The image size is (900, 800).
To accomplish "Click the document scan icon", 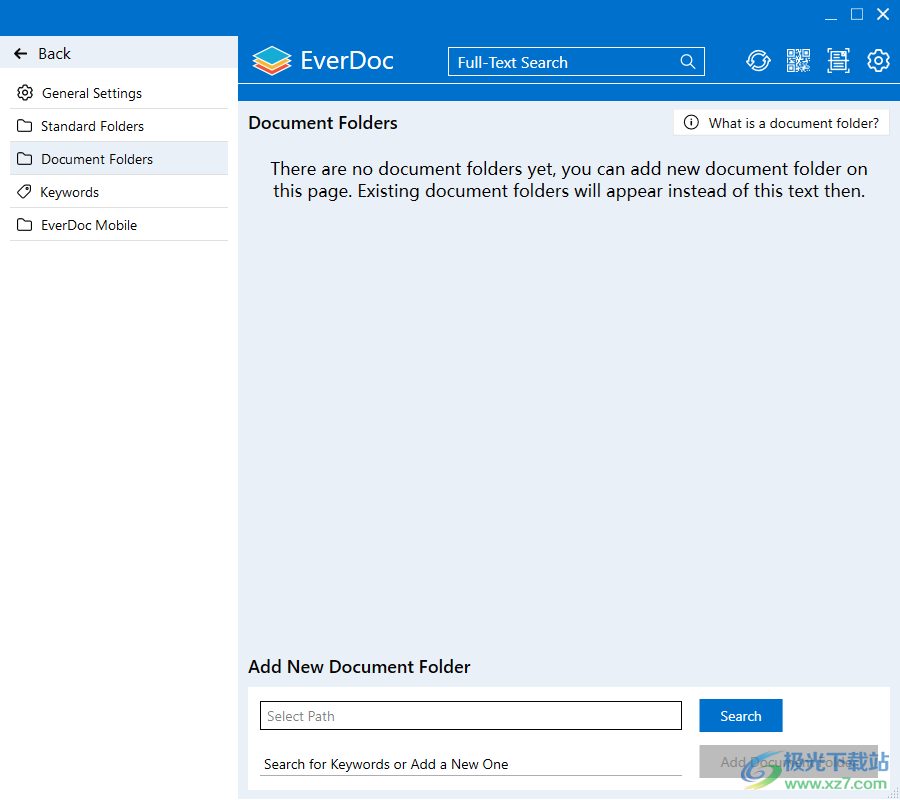I will point(838,61).
